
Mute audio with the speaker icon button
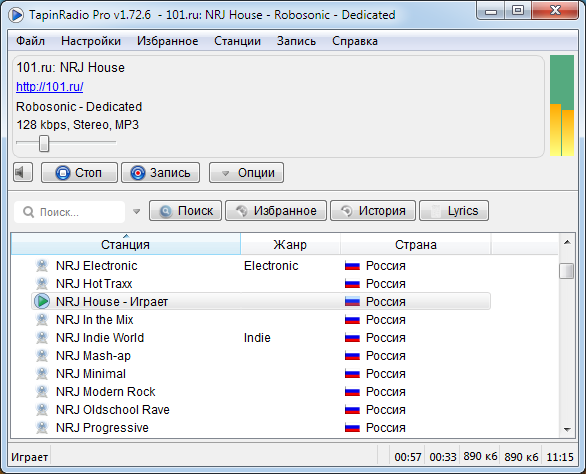point(23,172)
